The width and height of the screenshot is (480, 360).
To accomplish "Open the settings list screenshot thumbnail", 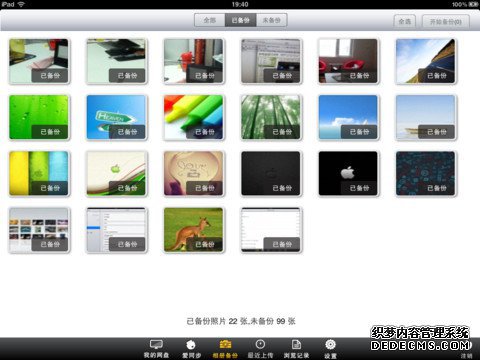I will pos(116,230).
